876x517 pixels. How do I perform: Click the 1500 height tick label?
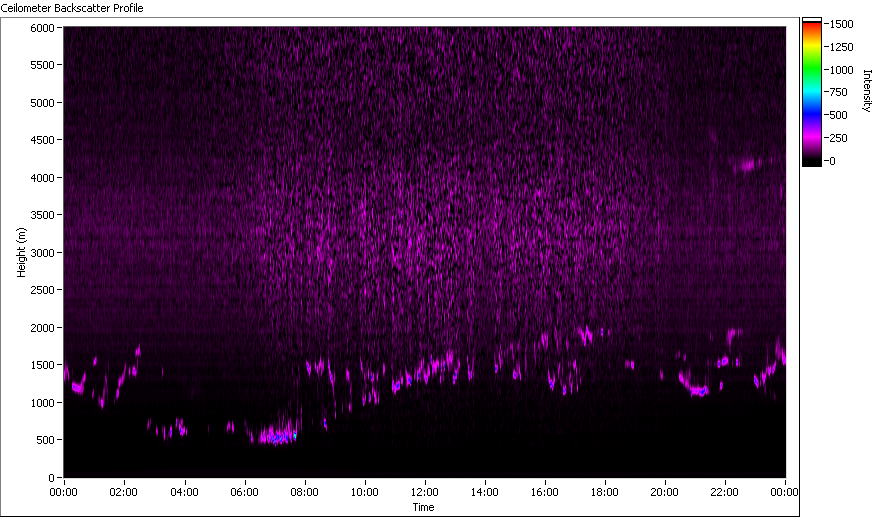pyautogui.click(x=42, y=366)
